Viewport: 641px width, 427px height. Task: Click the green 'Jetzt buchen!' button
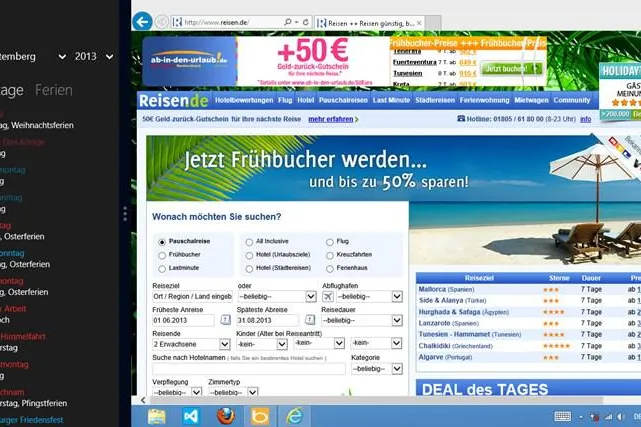[x=511, y=68]
